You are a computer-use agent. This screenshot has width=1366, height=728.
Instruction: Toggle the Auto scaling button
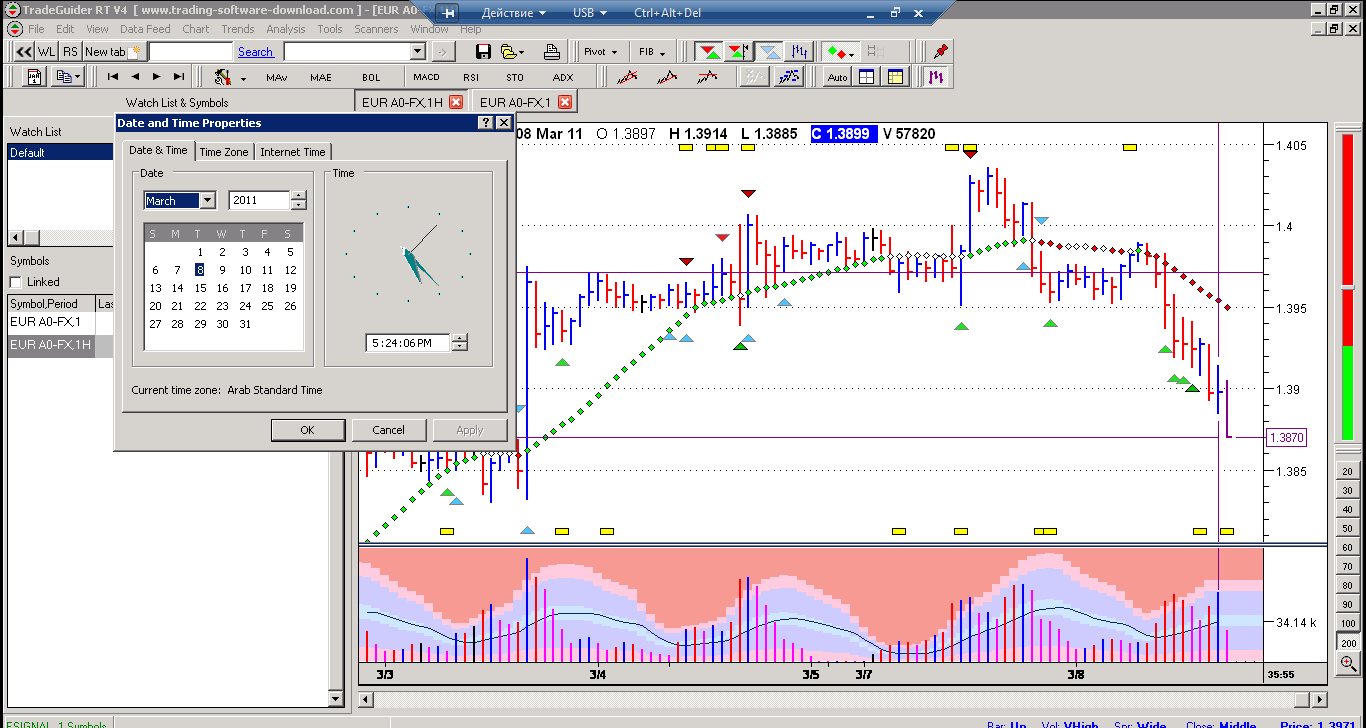837,77
